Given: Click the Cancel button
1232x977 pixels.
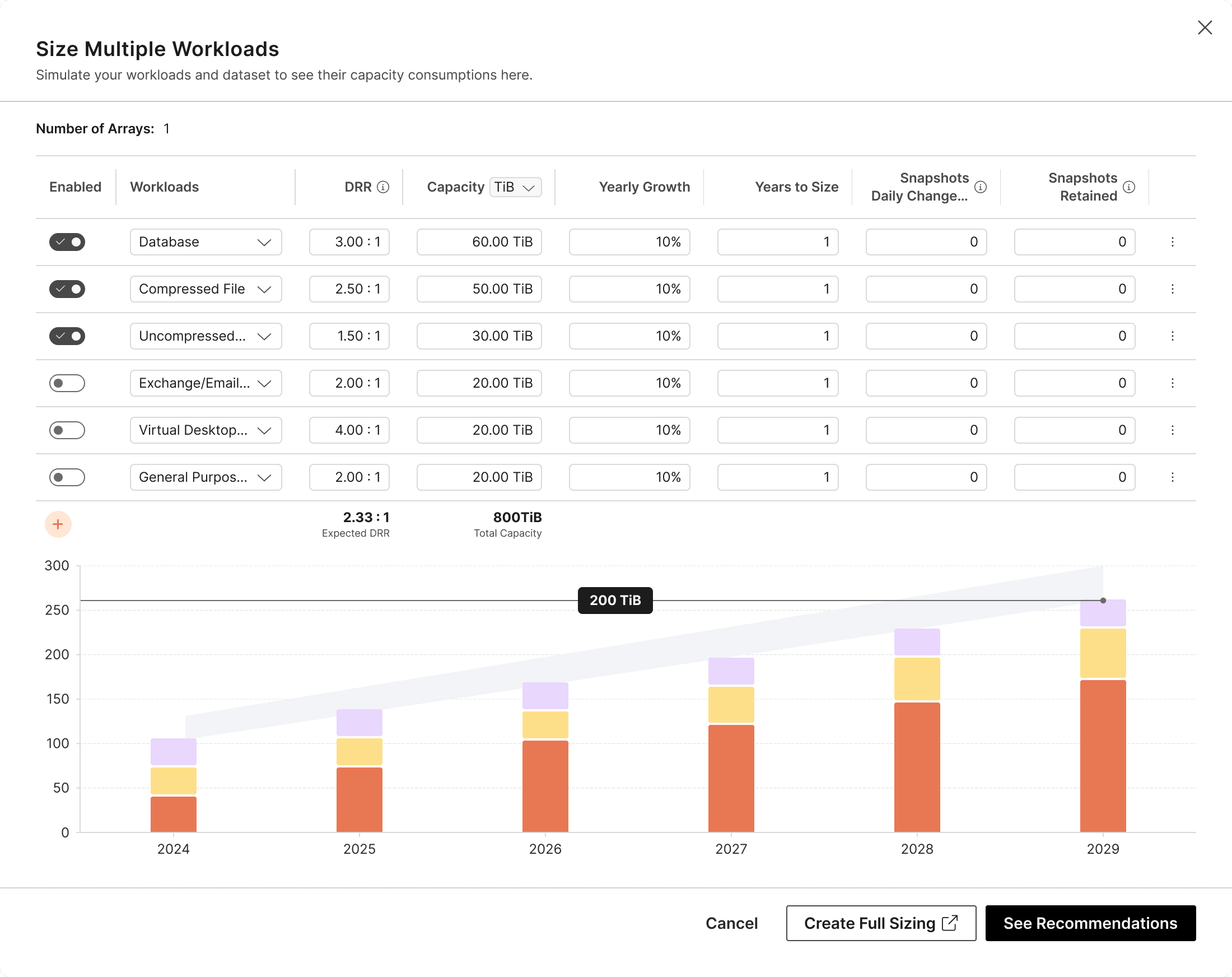Looking at the screenshot, I should tap(731, 923).
